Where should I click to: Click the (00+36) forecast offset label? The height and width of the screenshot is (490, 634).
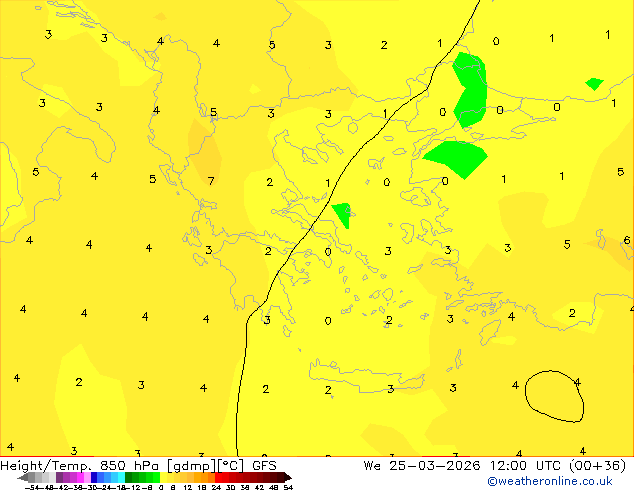(597, 465)
